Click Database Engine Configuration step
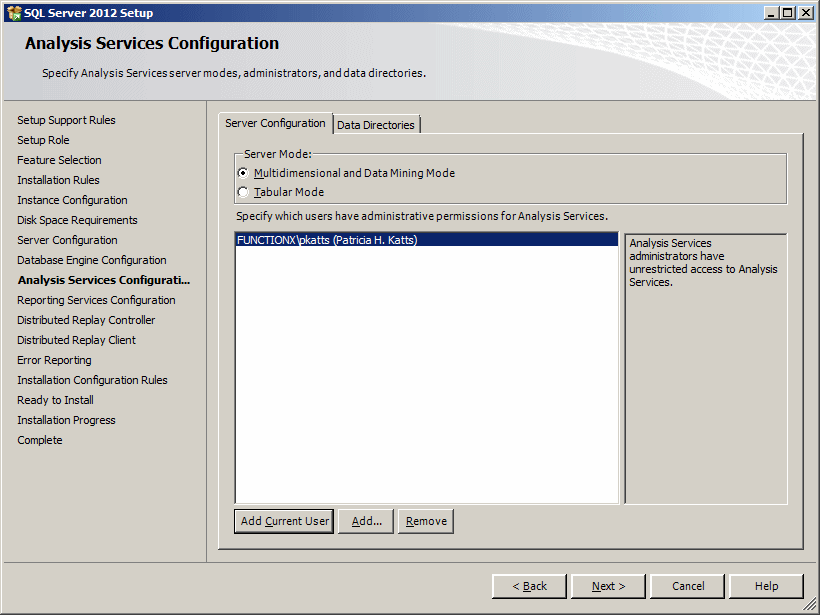This screenshot has height=615, width=820. coord(92,260)
